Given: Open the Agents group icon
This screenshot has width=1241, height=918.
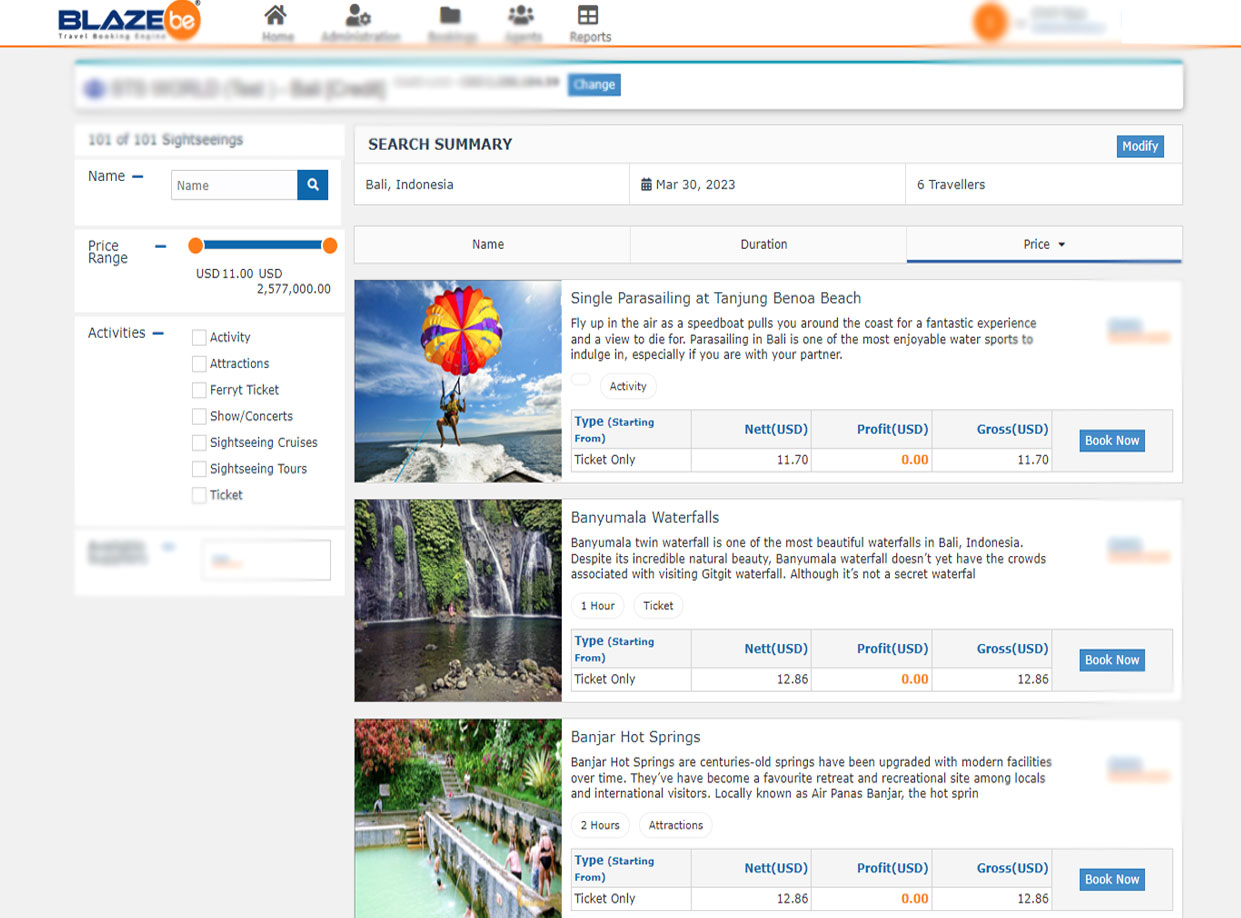Looking at the screenshot, I should tap(521, 16).
